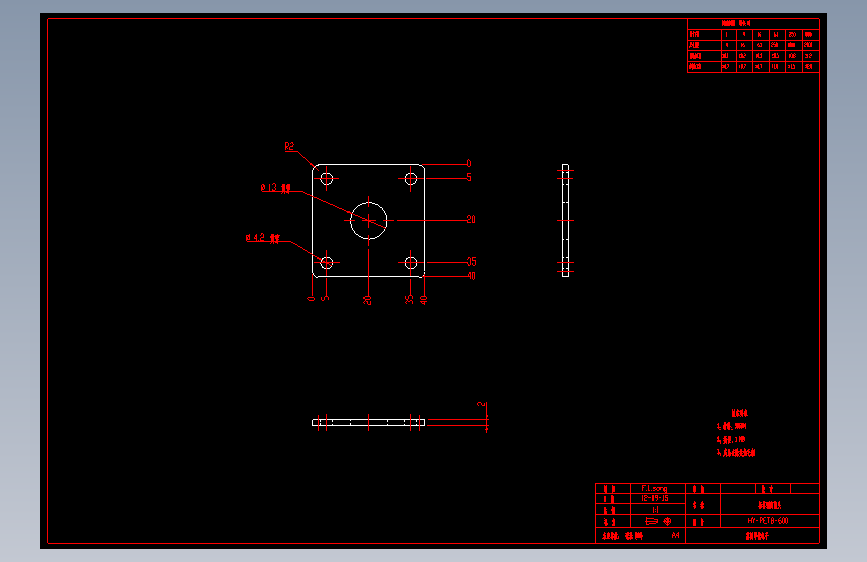Viewport: 867px width, 562px height.
Task: Select the R2 corner radius label
Action: 289,147
